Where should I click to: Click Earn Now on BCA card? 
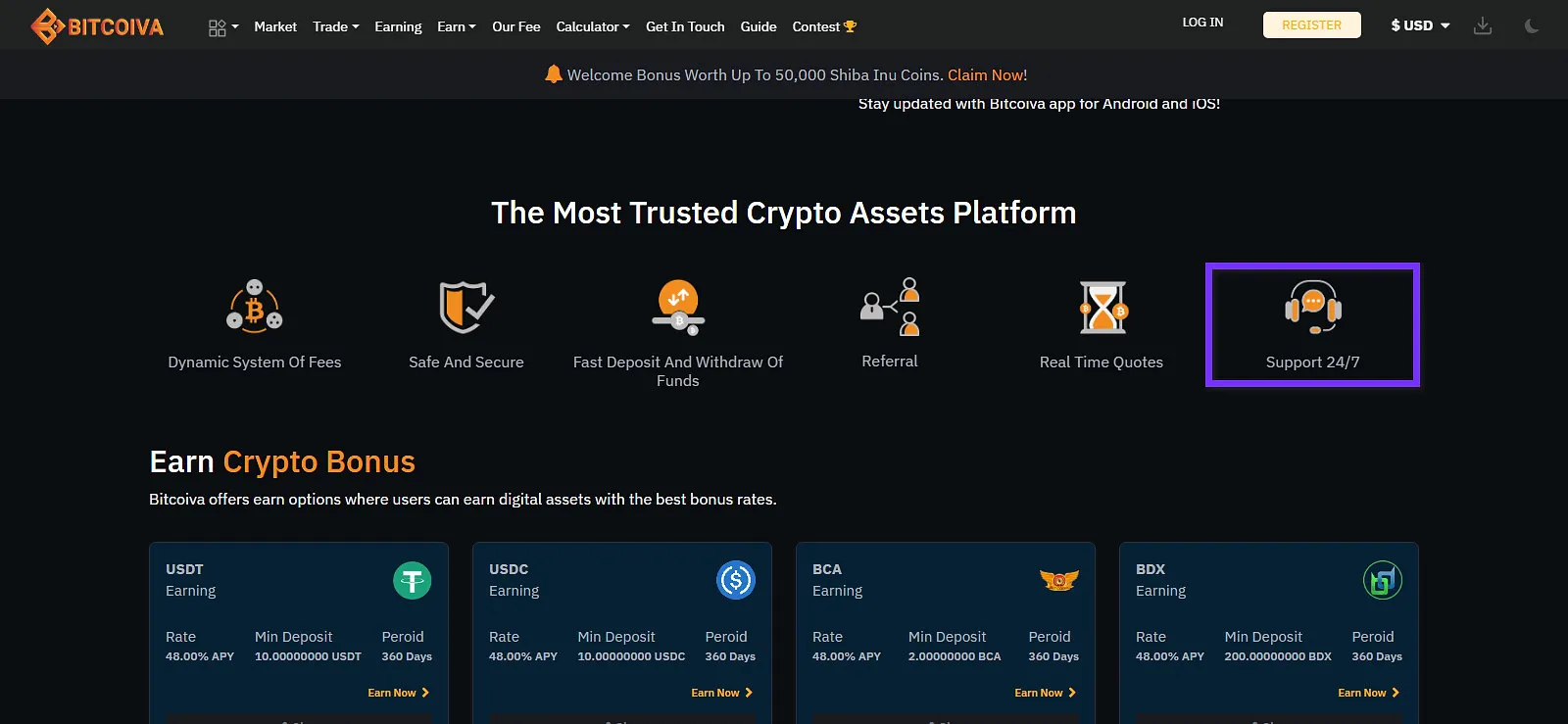(x=1045, y=693)
